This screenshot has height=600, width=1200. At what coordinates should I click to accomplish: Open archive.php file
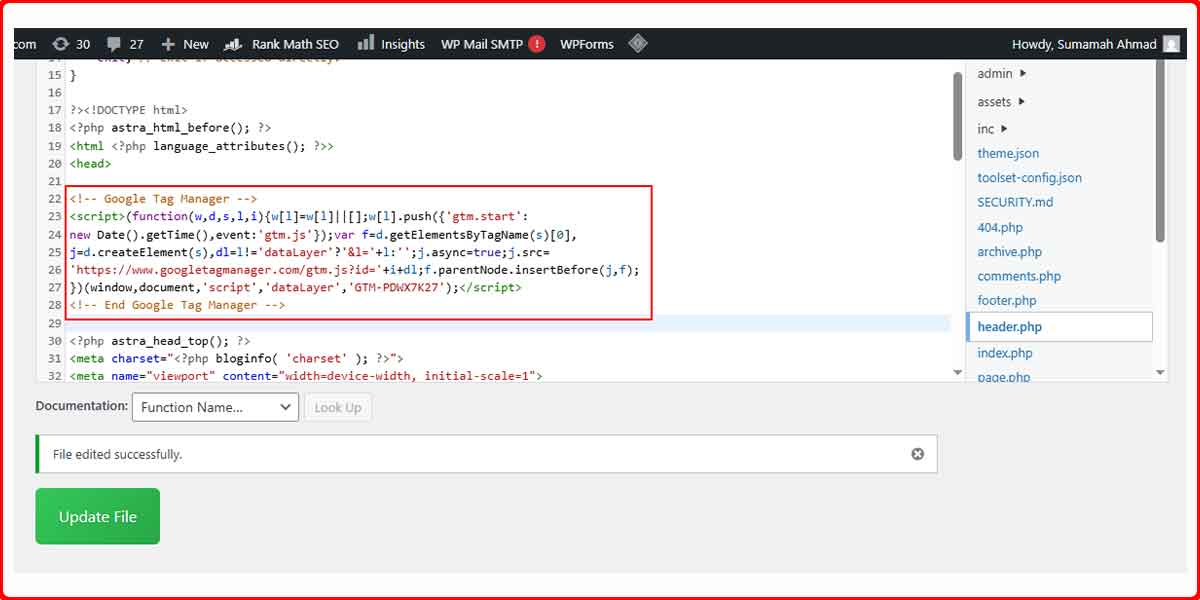pos(1009,251)
